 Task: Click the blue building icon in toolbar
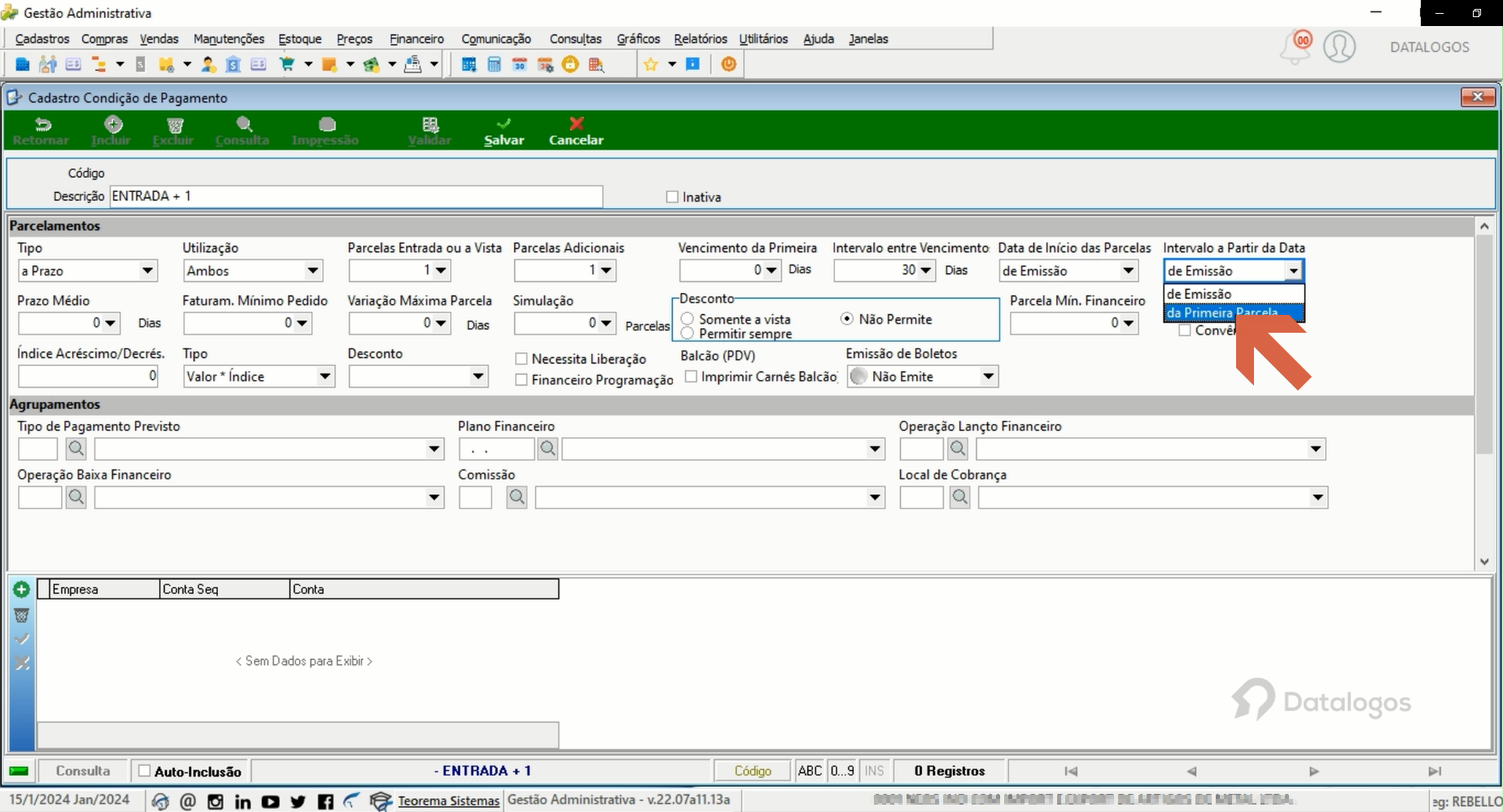pos(23,64)
